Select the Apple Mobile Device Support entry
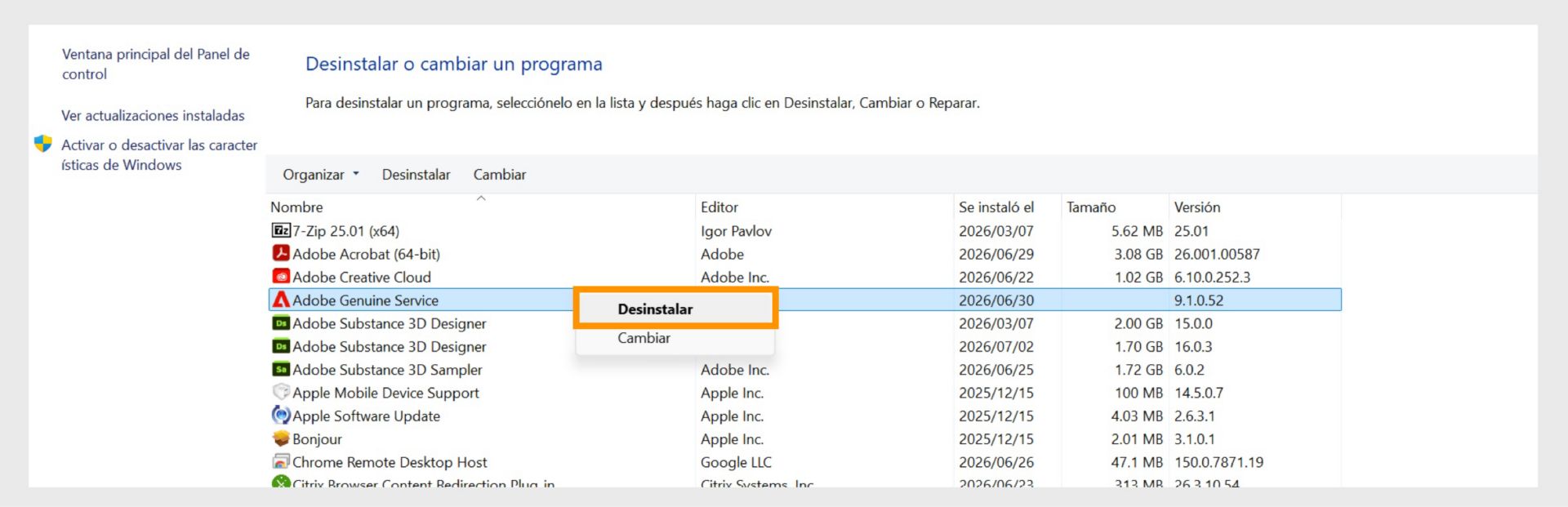 (x=804, y=392)
